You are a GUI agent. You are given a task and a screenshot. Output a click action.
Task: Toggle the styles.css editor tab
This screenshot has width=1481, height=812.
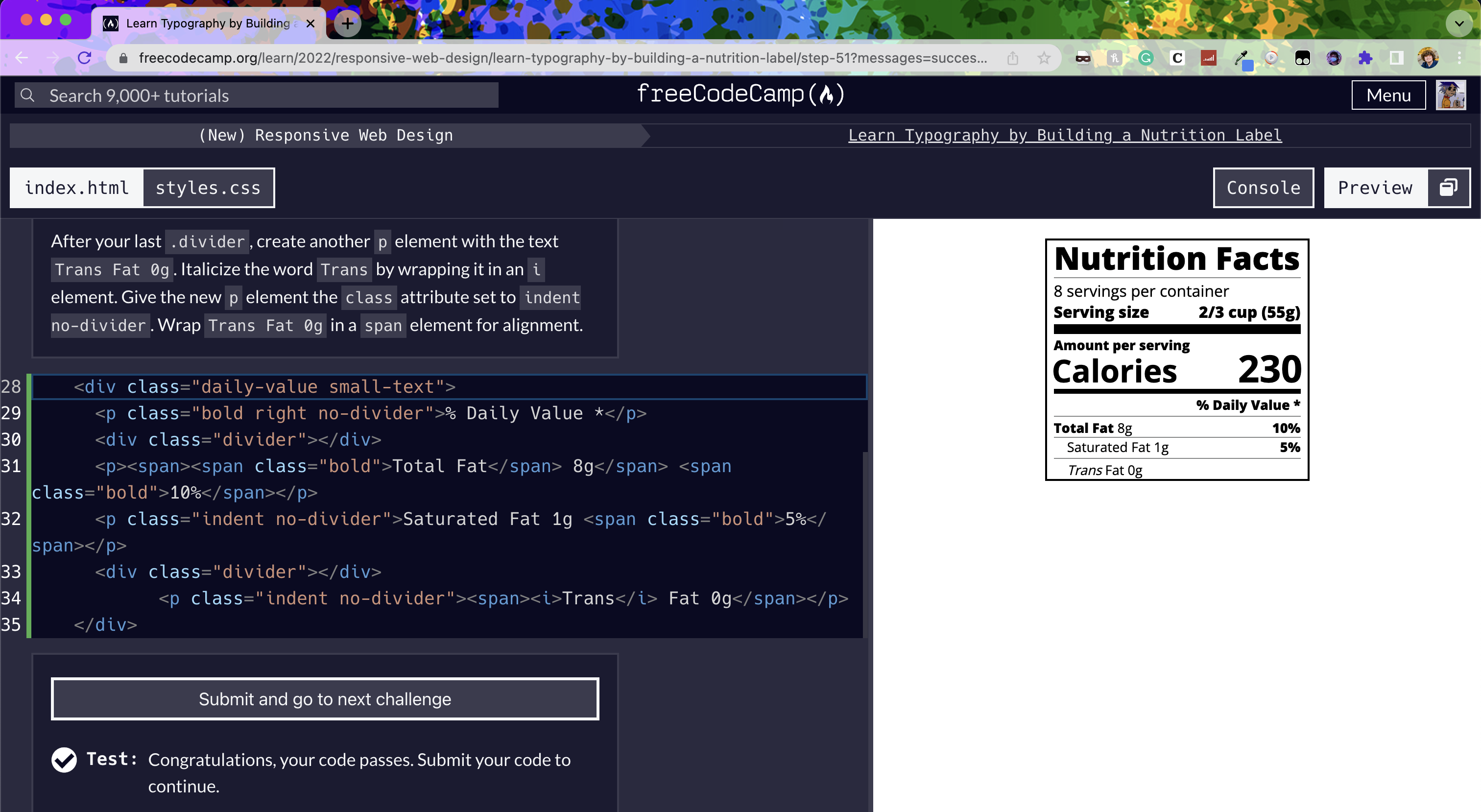(x=208, y=188)
